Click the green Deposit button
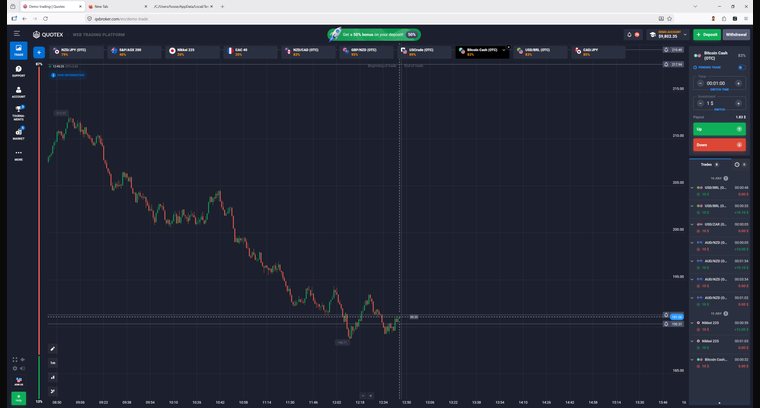Viewport: 760px width, 408px height. (x=707, y=34)
